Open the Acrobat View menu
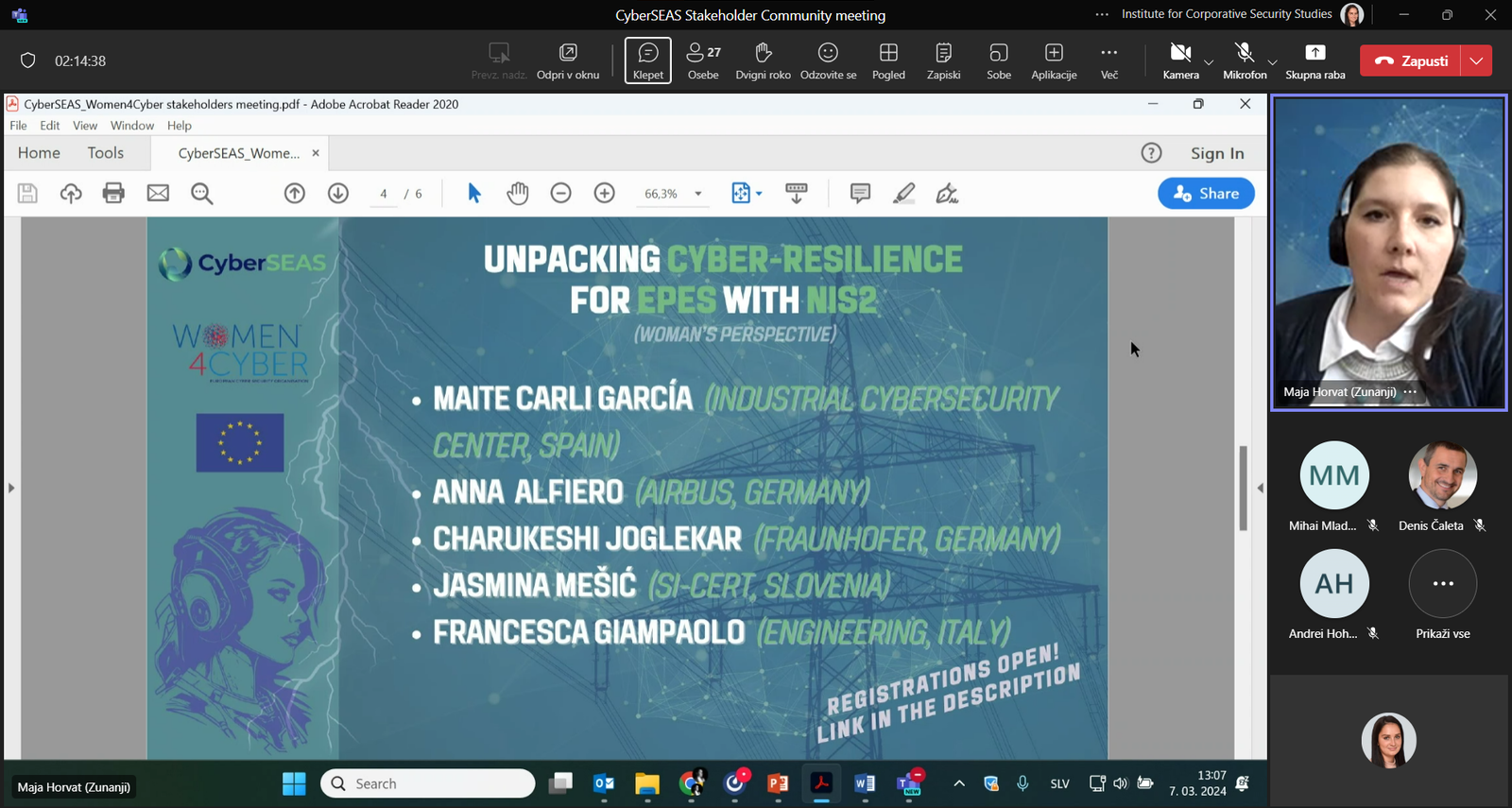This screenshot has width=1512, height=808. point(85,126)
